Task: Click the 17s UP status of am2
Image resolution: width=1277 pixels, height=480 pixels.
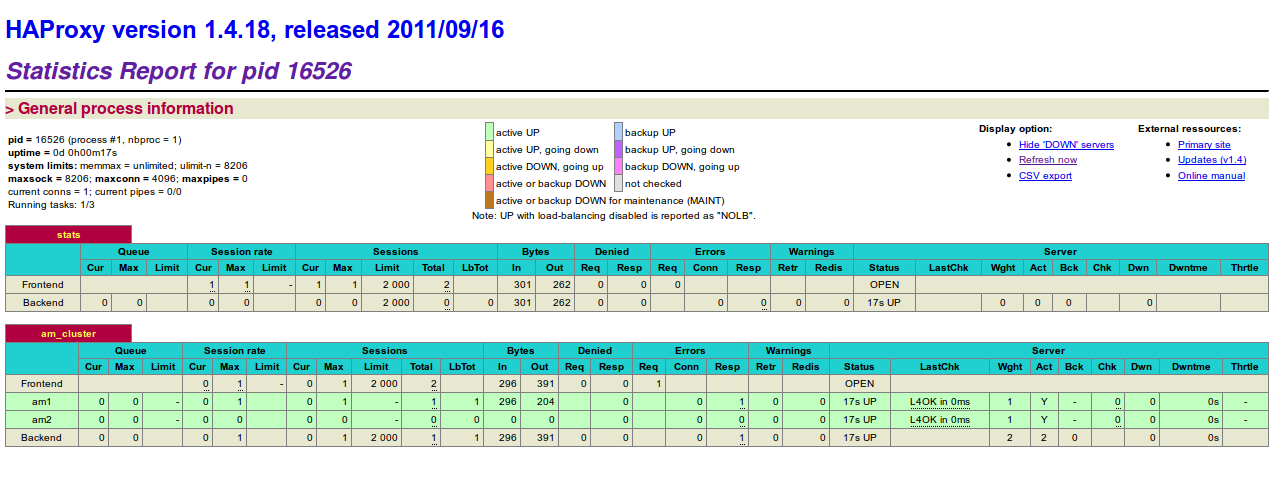Action: 859,420
